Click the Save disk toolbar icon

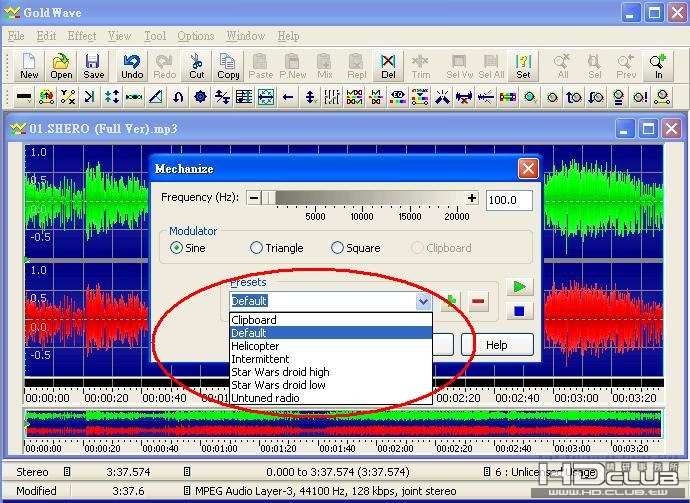(93, 66)
